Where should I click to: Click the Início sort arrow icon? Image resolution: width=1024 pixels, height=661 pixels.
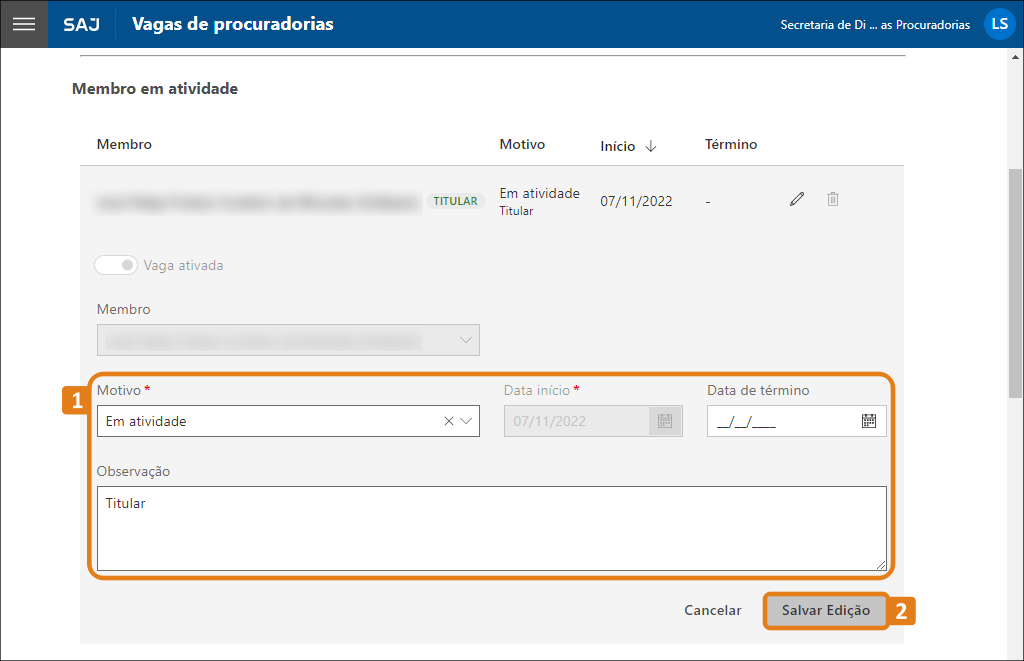click(651, 146)
